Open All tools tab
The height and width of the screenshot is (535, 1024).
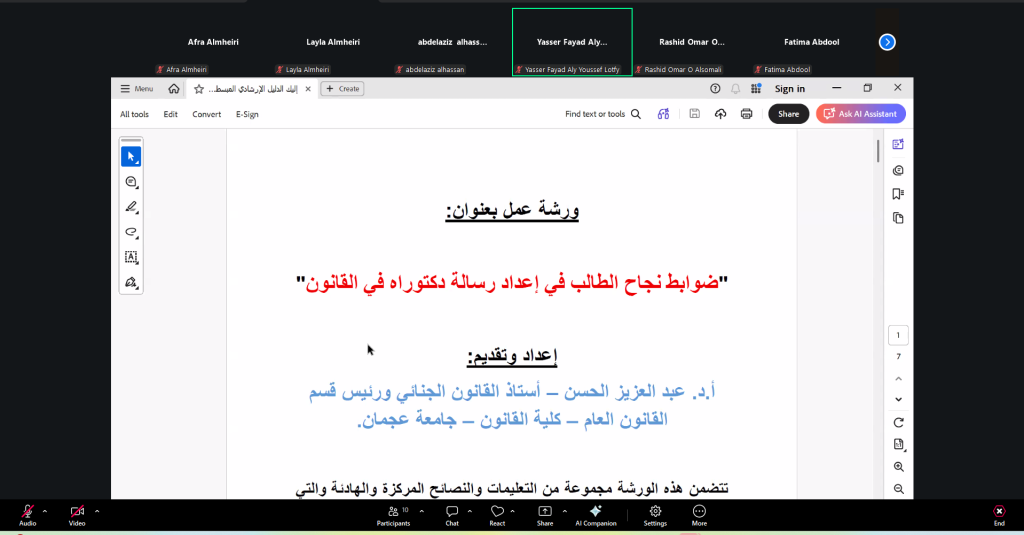pyautogui.click(x=134, y=114)
